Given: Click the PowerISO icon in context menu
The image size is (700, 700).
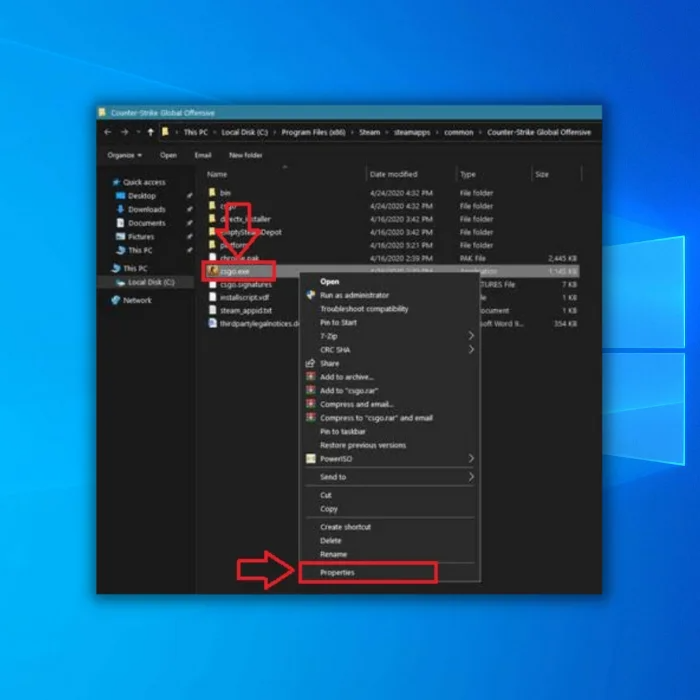Looking at the screenshot, I should pos(311,458).
